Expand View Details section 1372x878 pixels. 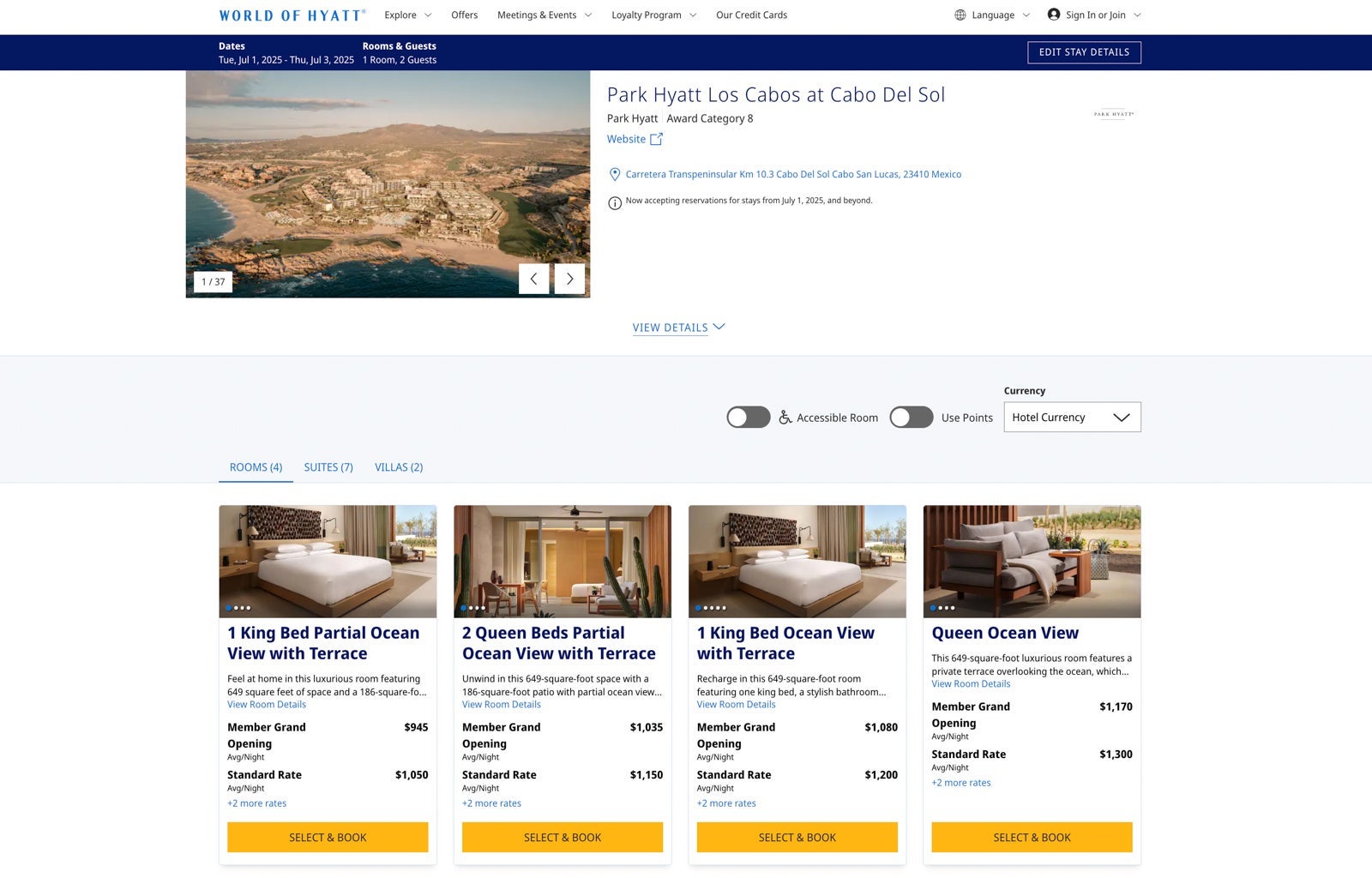pos(679,328)
